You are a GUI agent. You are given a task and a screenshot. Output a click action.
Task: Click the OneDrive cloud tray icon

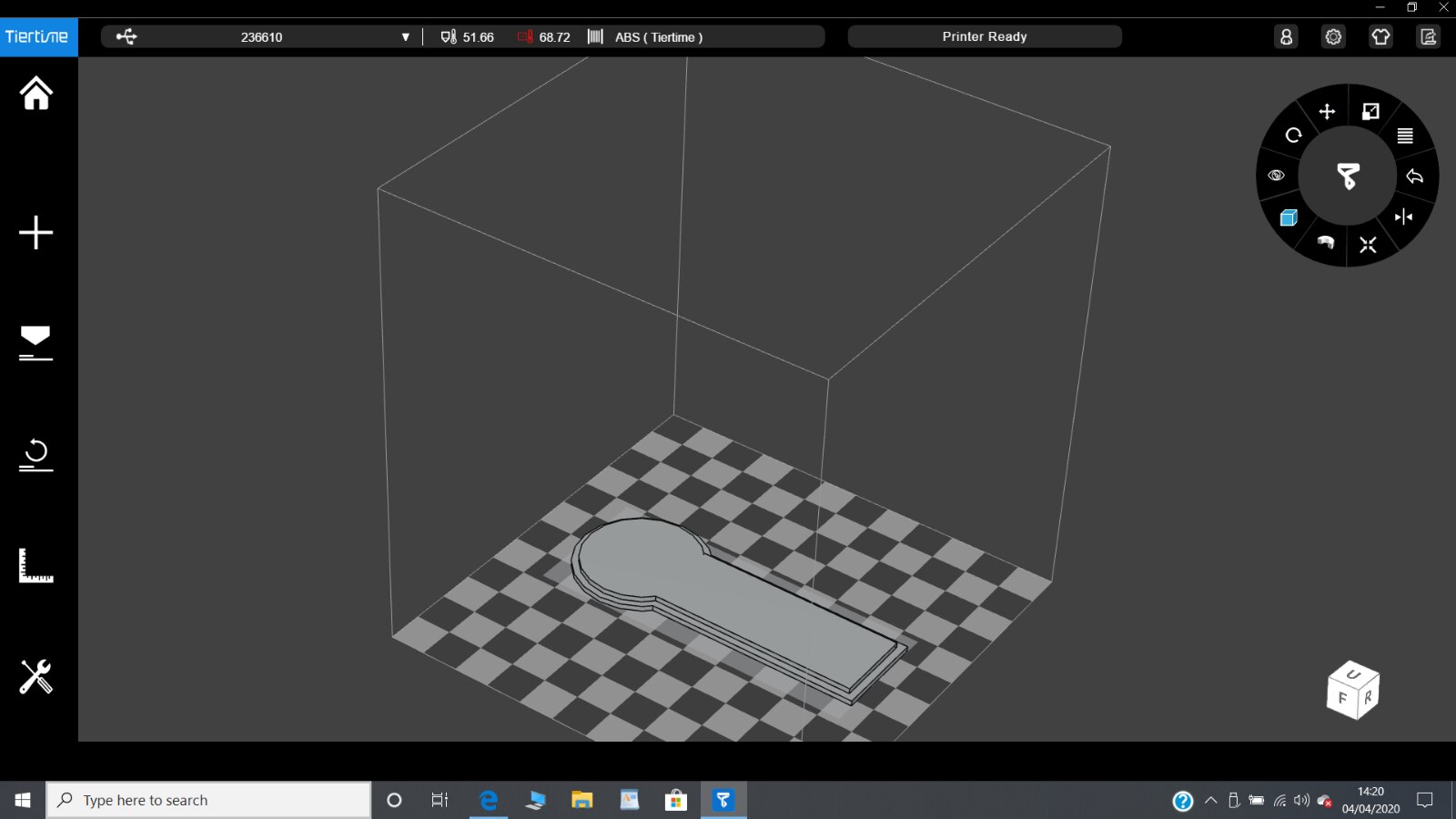point(1324,801)
